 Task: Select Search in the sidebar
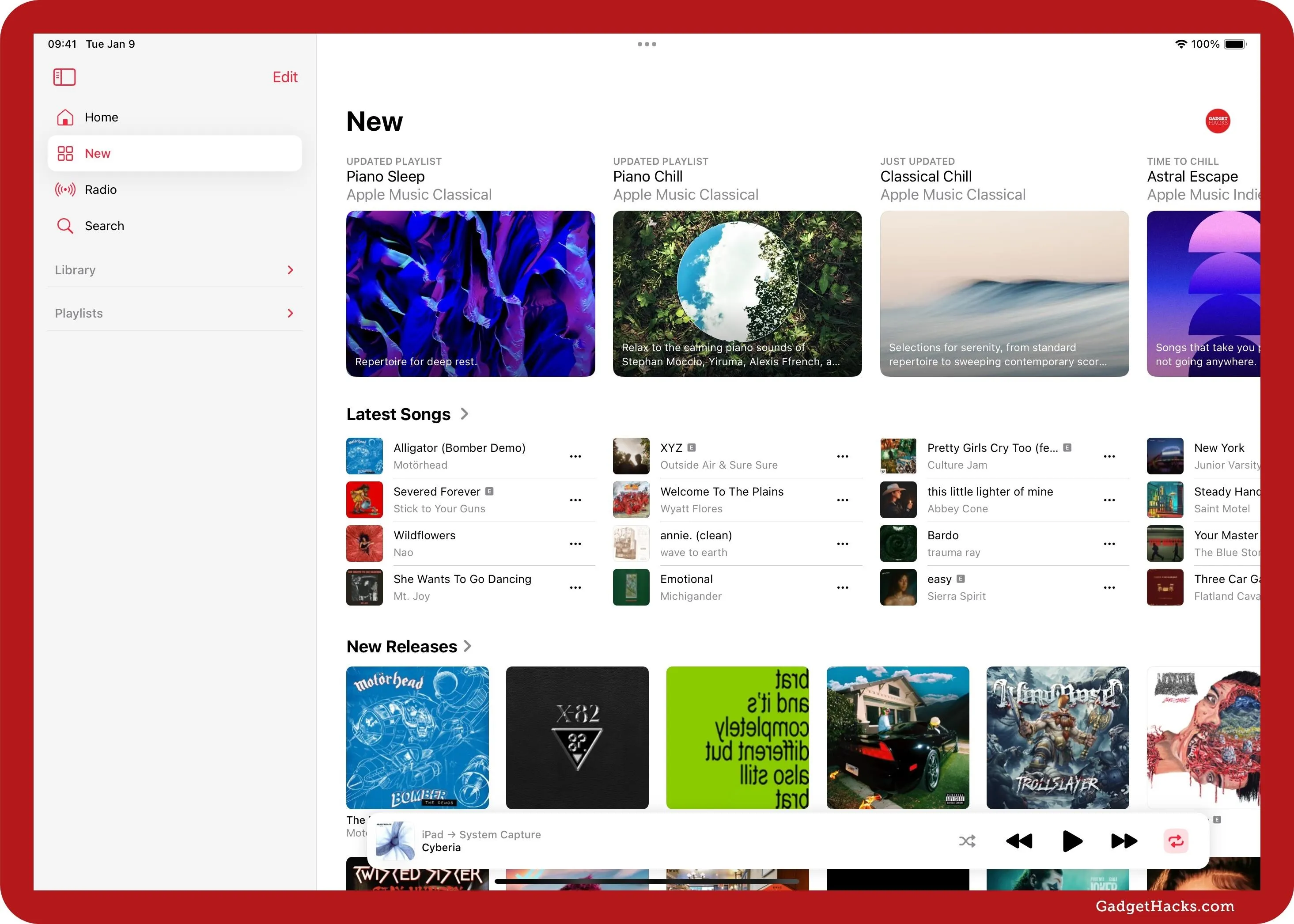tap(174, 226)
